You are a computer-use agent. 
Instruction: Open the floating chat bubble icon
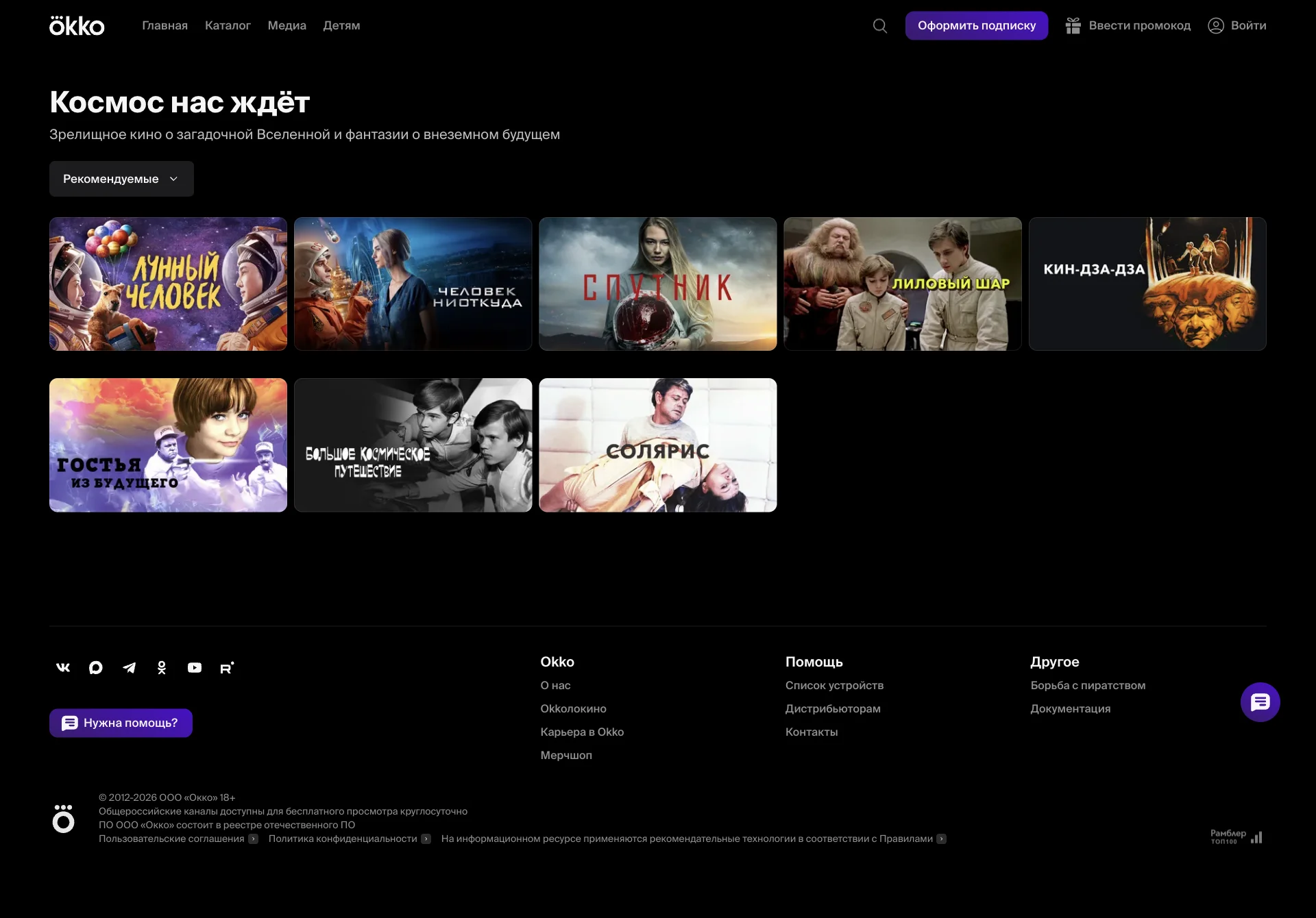1260,702
